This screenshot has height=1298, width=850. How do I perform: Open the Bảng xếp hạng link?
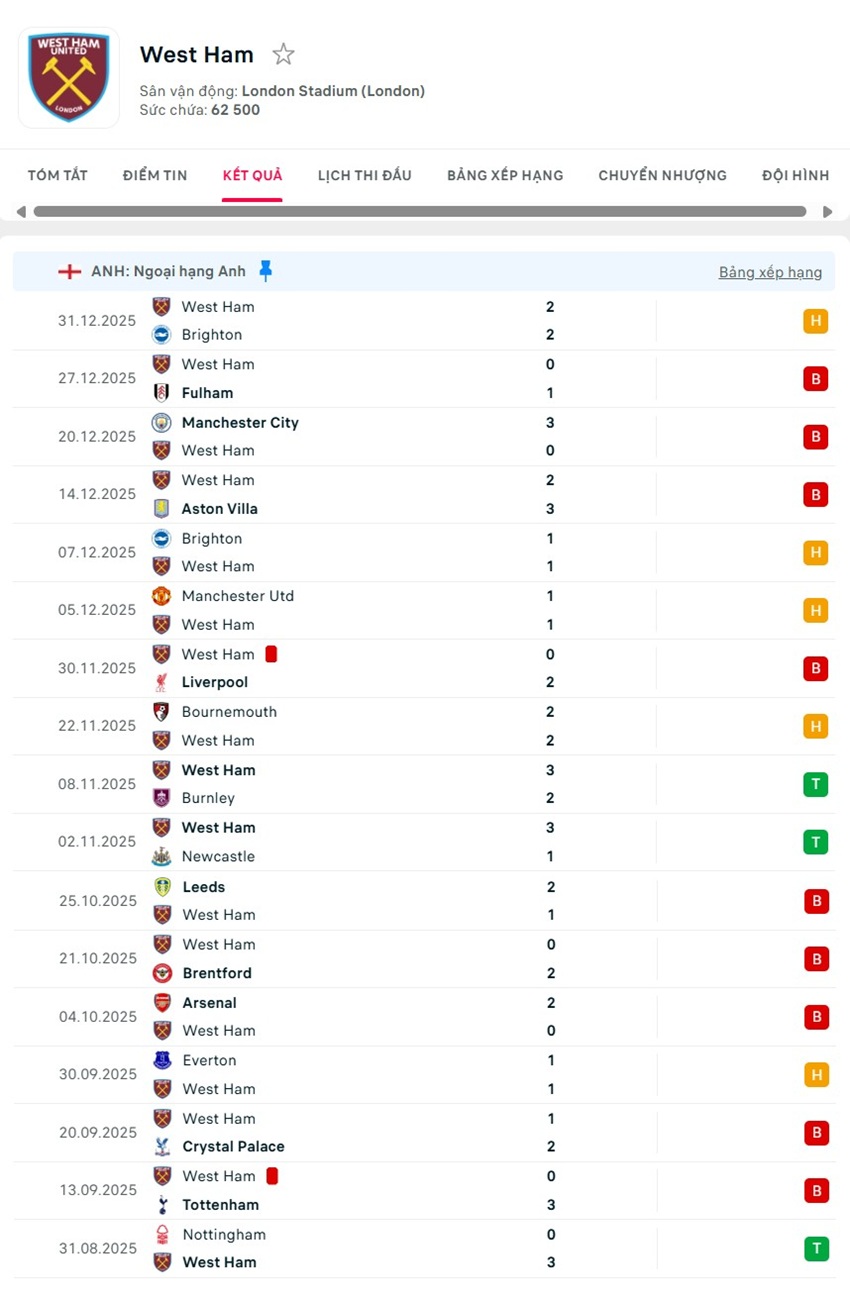click(x=770, y=271)
